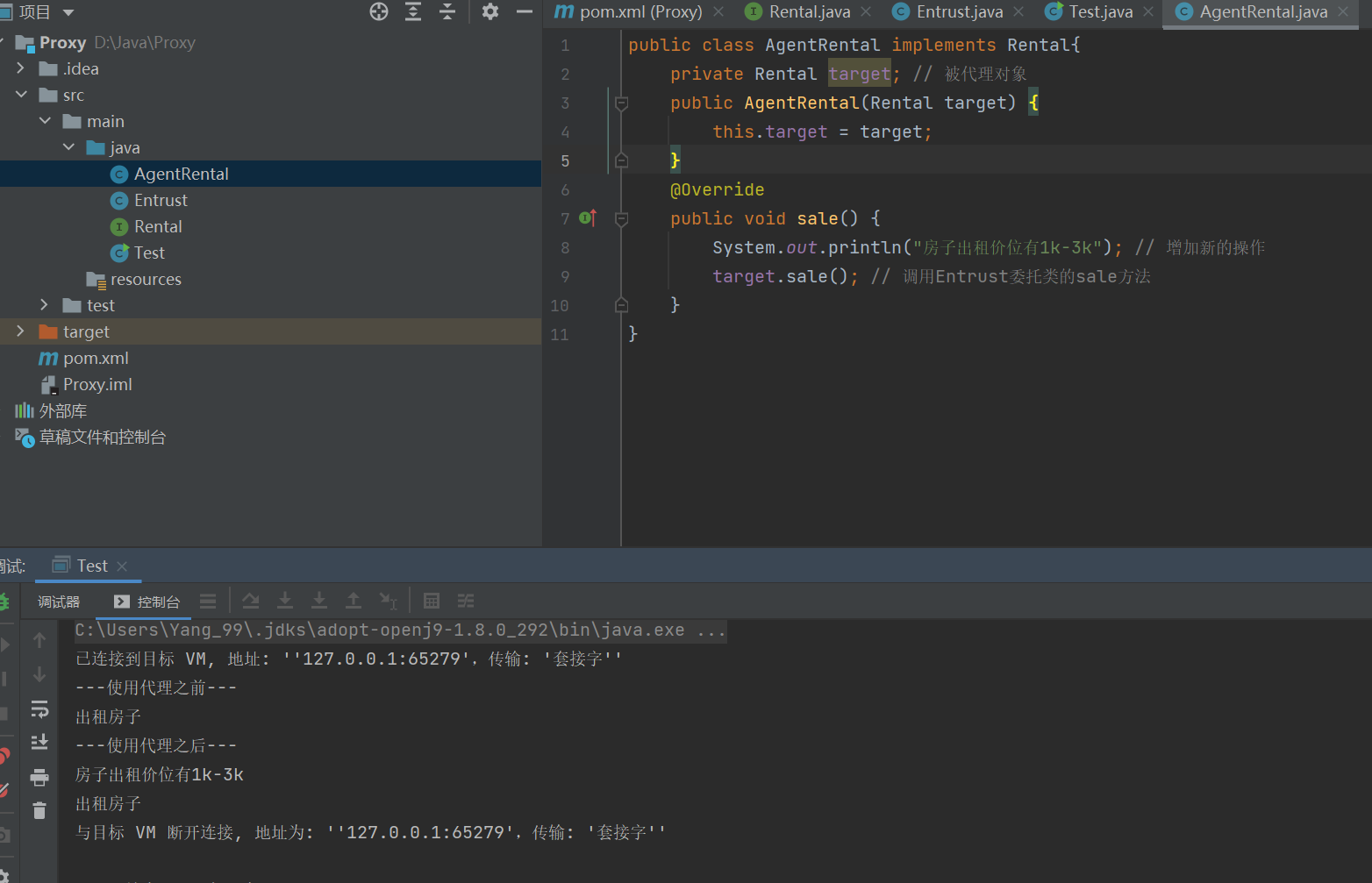Click the @Override annotation on line 6
The height and width of the screenshot is (883, 1372).
click(717, 189)
